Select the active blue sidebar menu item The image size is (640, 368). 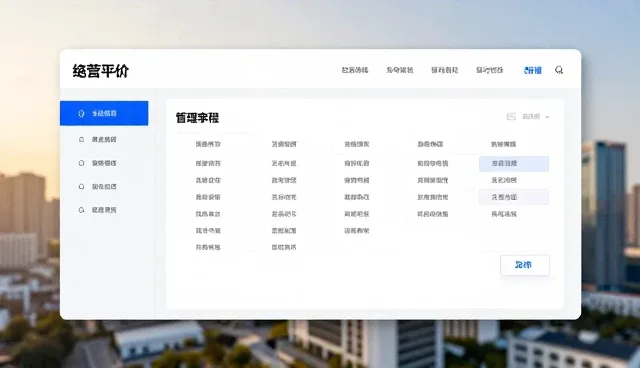[x=104, y=113]
